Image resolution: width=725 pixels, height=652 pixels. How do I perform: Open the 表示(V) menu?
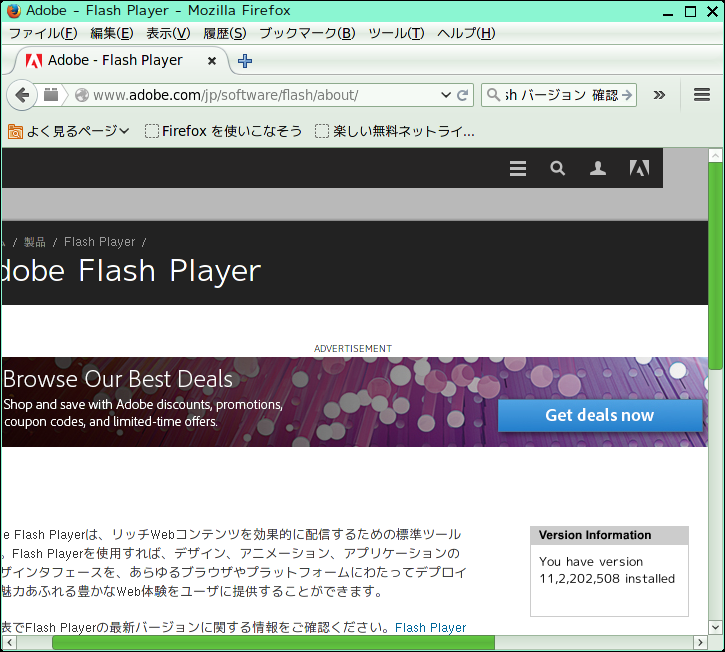point(168,33)
